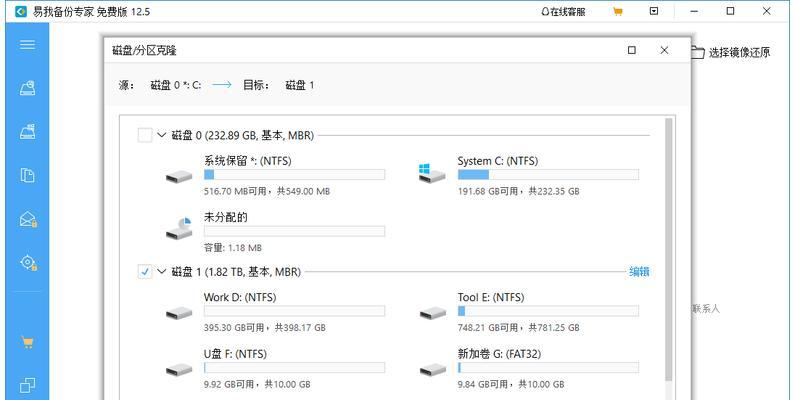Click 选择镜像还原 button
The width and height of the screenshot is (795, 400).
click(731, 52)
